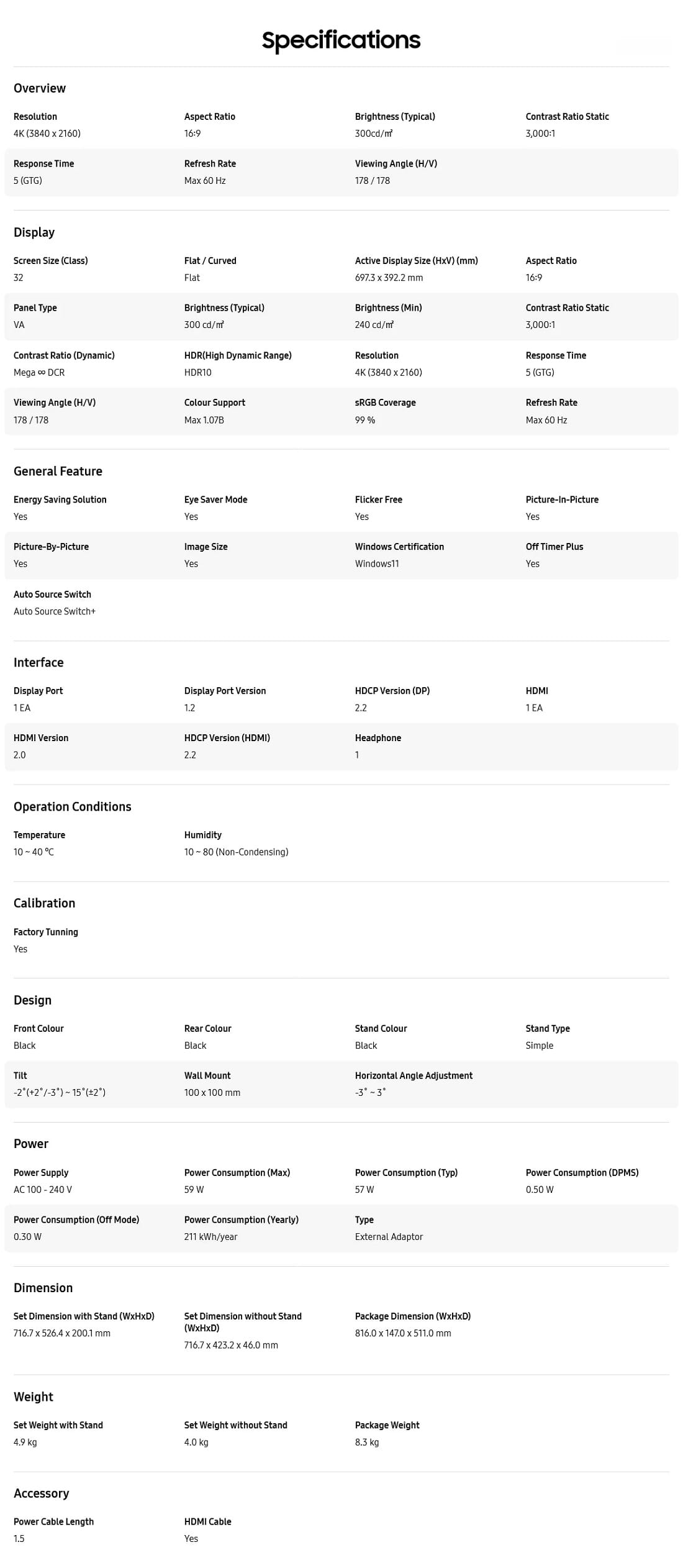
Task: Click the Power section heading
Action: click(31, 1144)
